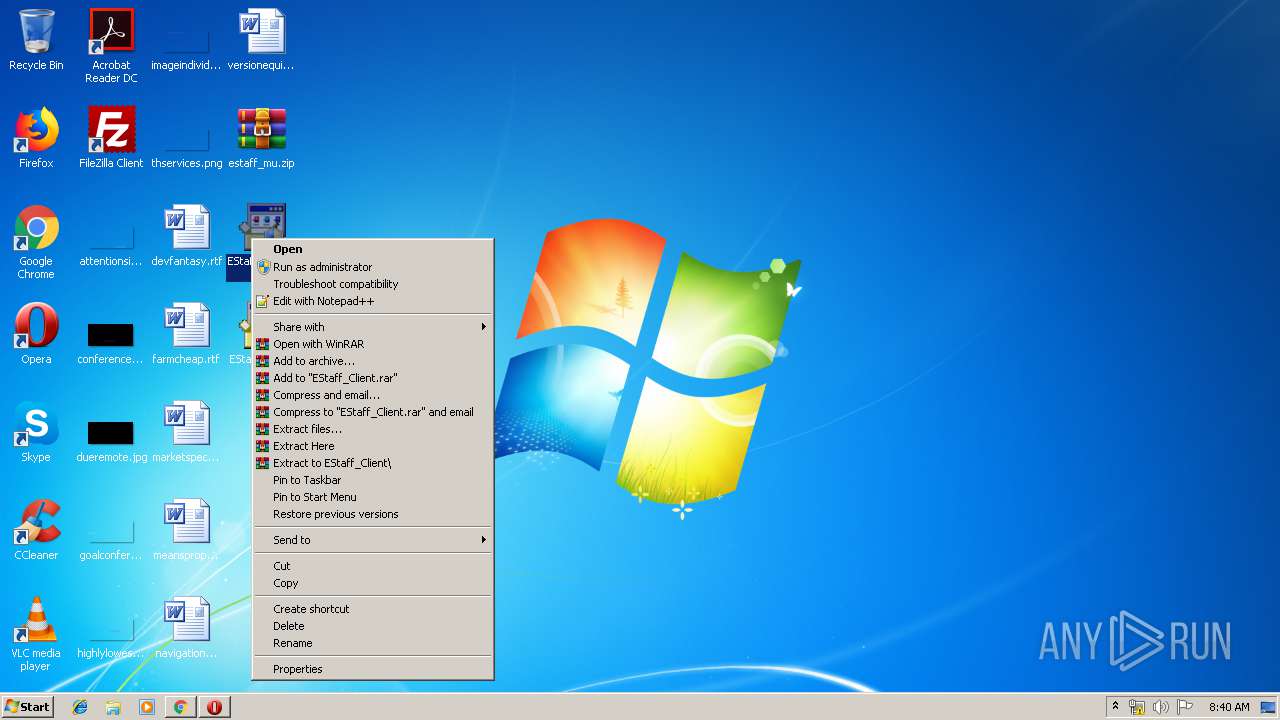Select Troubleshoot compatibility menu entry
This screenshot has height=720, width=1280.
pos(372,284)
